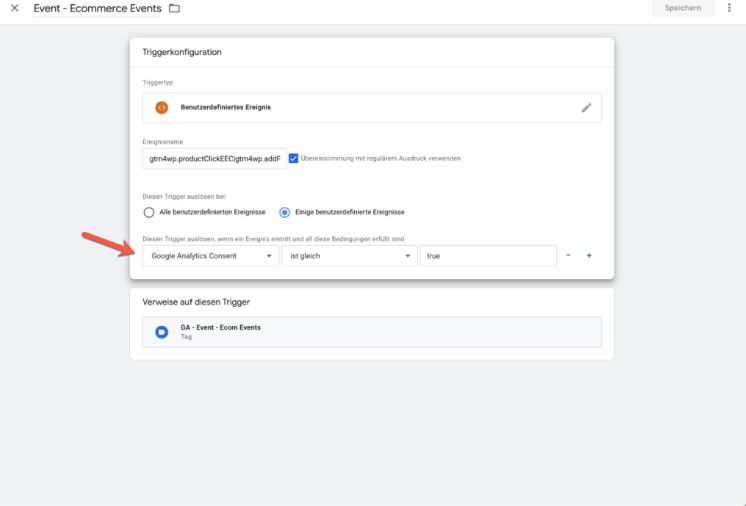This screenshot has width=746, height=506.
Task: Remove the condition with the minus icon
Action: pyautogui.click(x=568, y=255)
